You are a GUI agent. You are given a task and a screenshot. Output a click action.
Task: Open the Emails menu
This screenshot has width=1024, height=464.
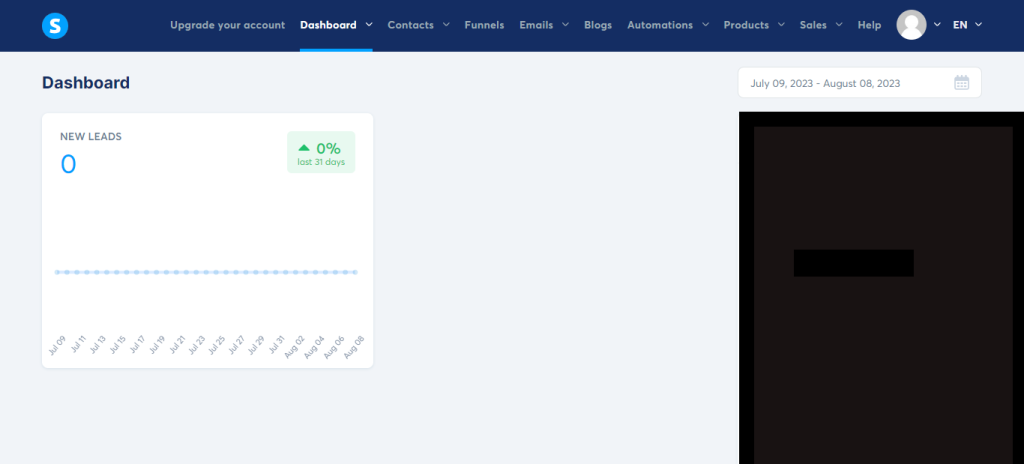(x=536, y=25)
